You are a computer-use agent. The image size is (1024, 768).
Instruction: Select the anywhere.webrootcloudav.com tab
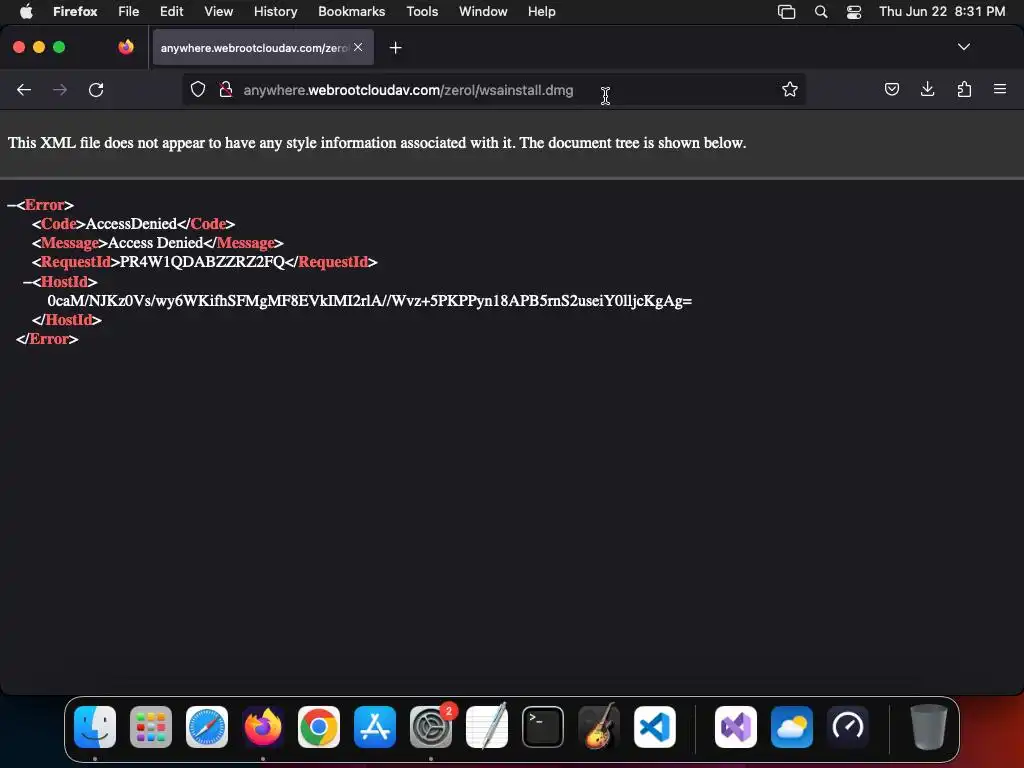pos(263,48)
